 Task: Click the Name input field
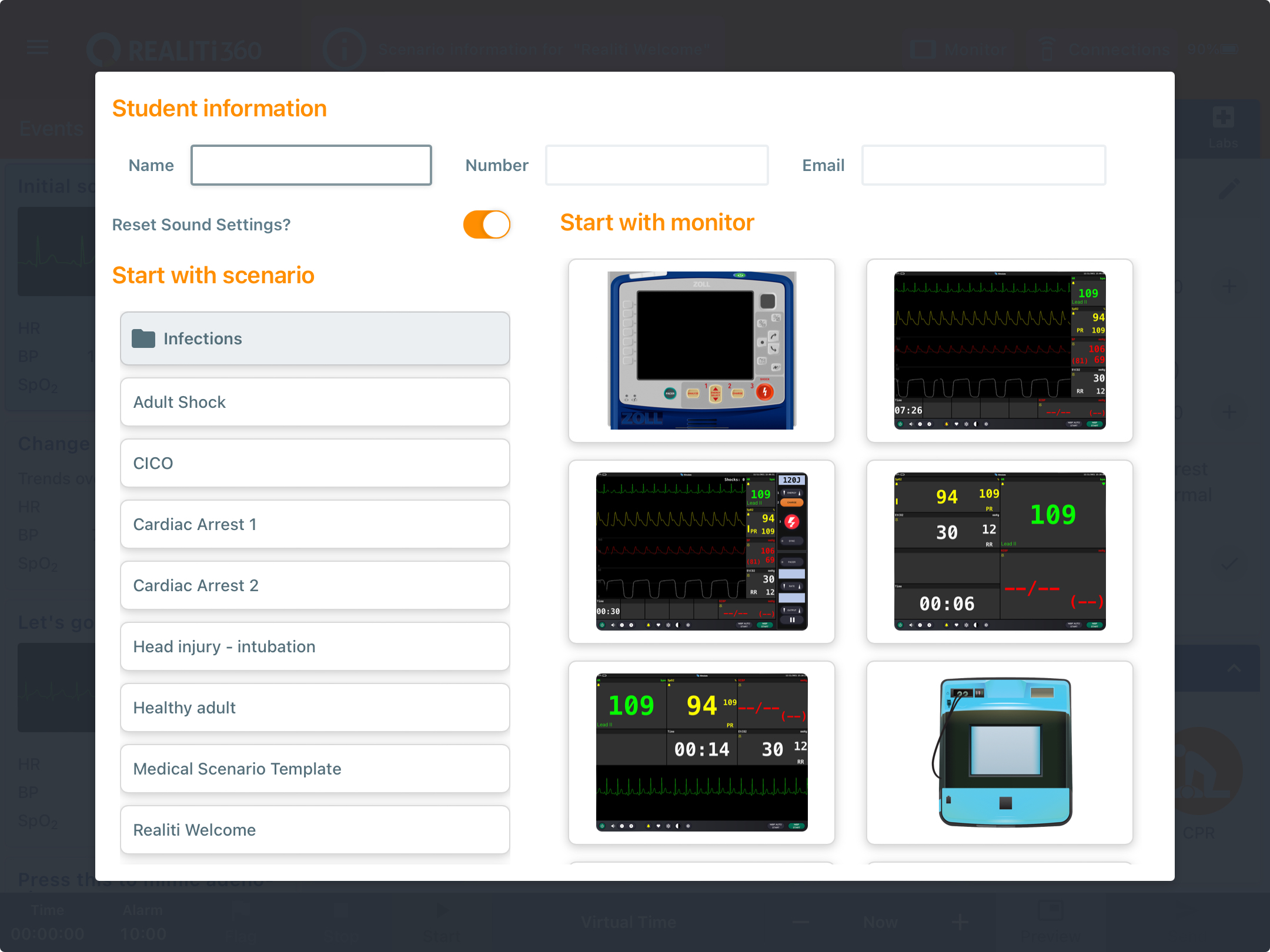click(311, 165)
